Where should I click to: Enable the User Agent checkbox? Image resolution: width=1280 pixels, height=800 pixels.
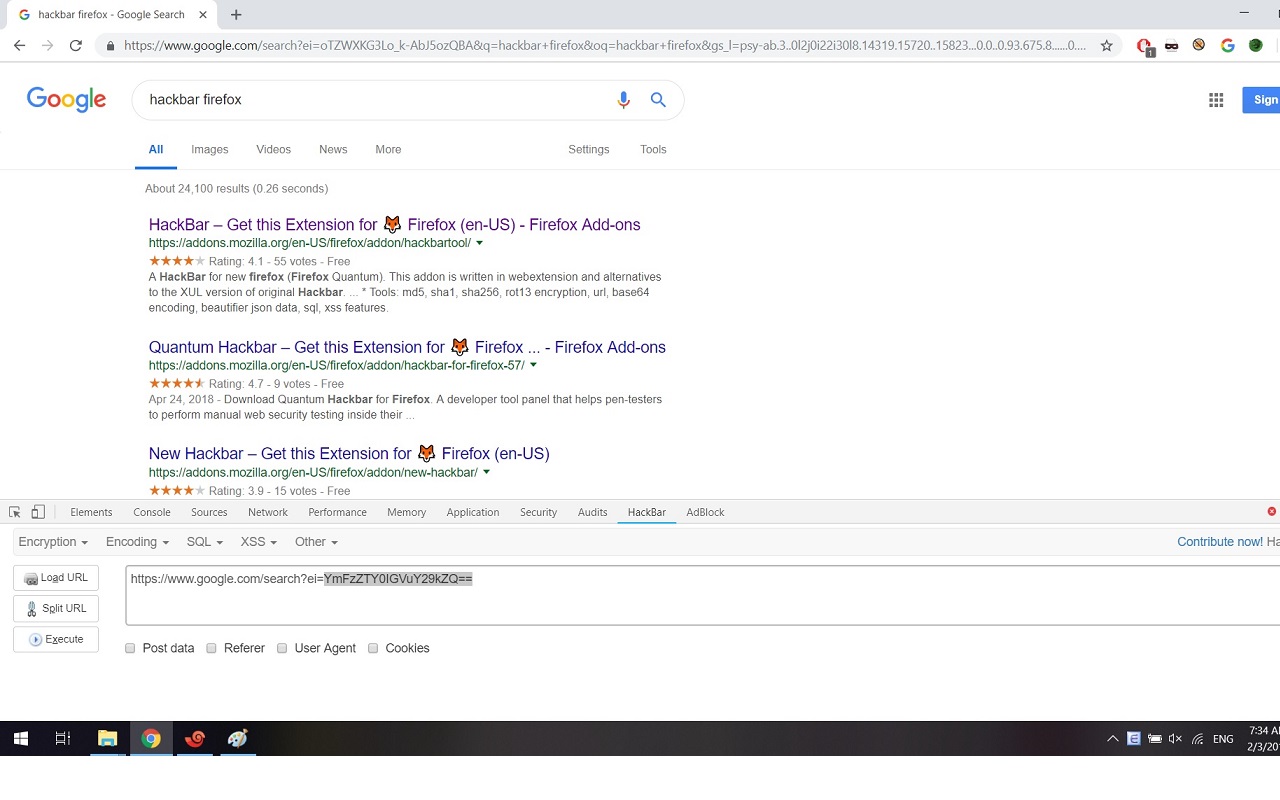tap(283, 648)
